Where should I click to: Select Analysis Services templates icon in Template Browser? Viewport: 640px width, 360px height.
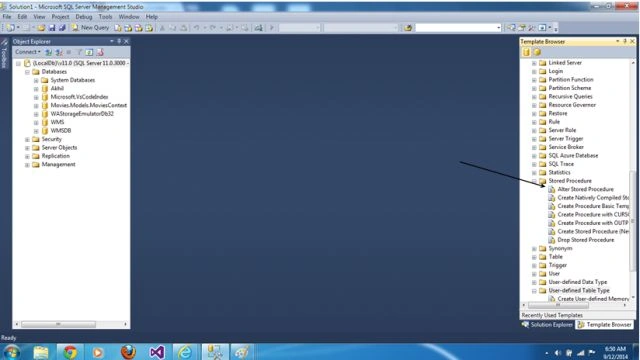(537, 52)
